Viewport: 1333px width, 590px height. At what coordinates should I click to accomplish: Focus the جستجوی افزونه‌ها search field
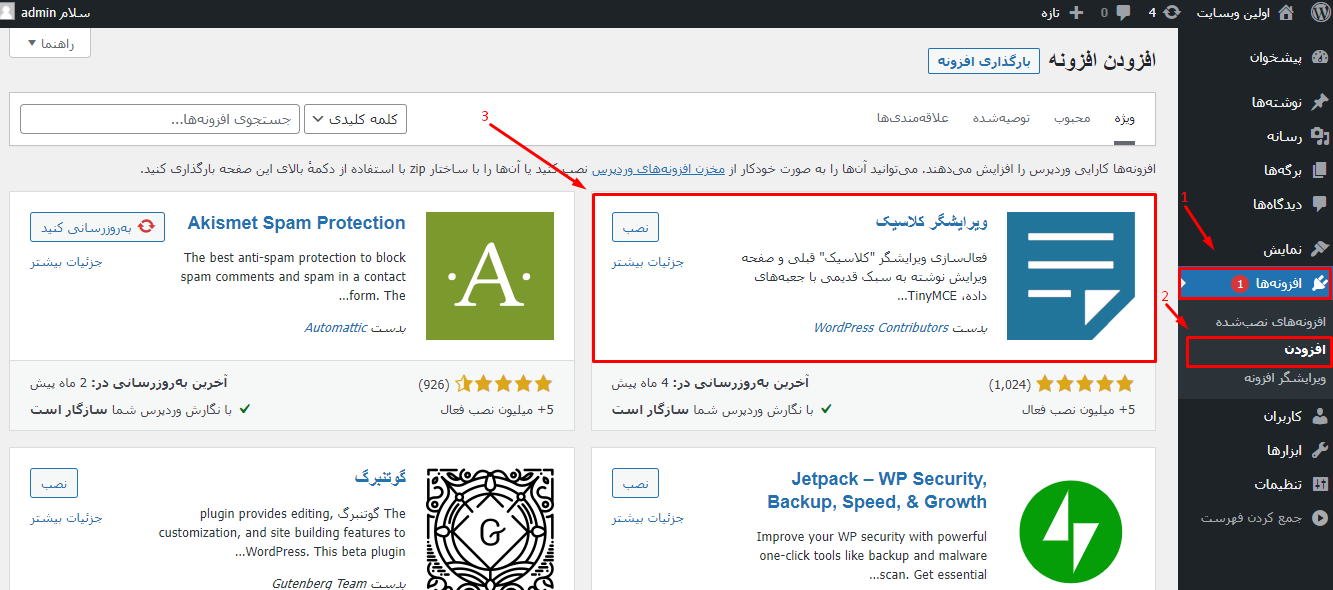(159, 119)
